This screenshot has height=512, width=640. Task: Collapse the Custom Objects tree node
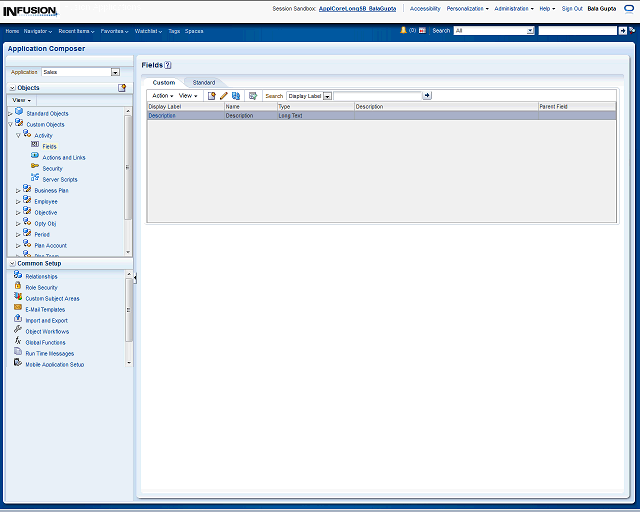(10, 125)
